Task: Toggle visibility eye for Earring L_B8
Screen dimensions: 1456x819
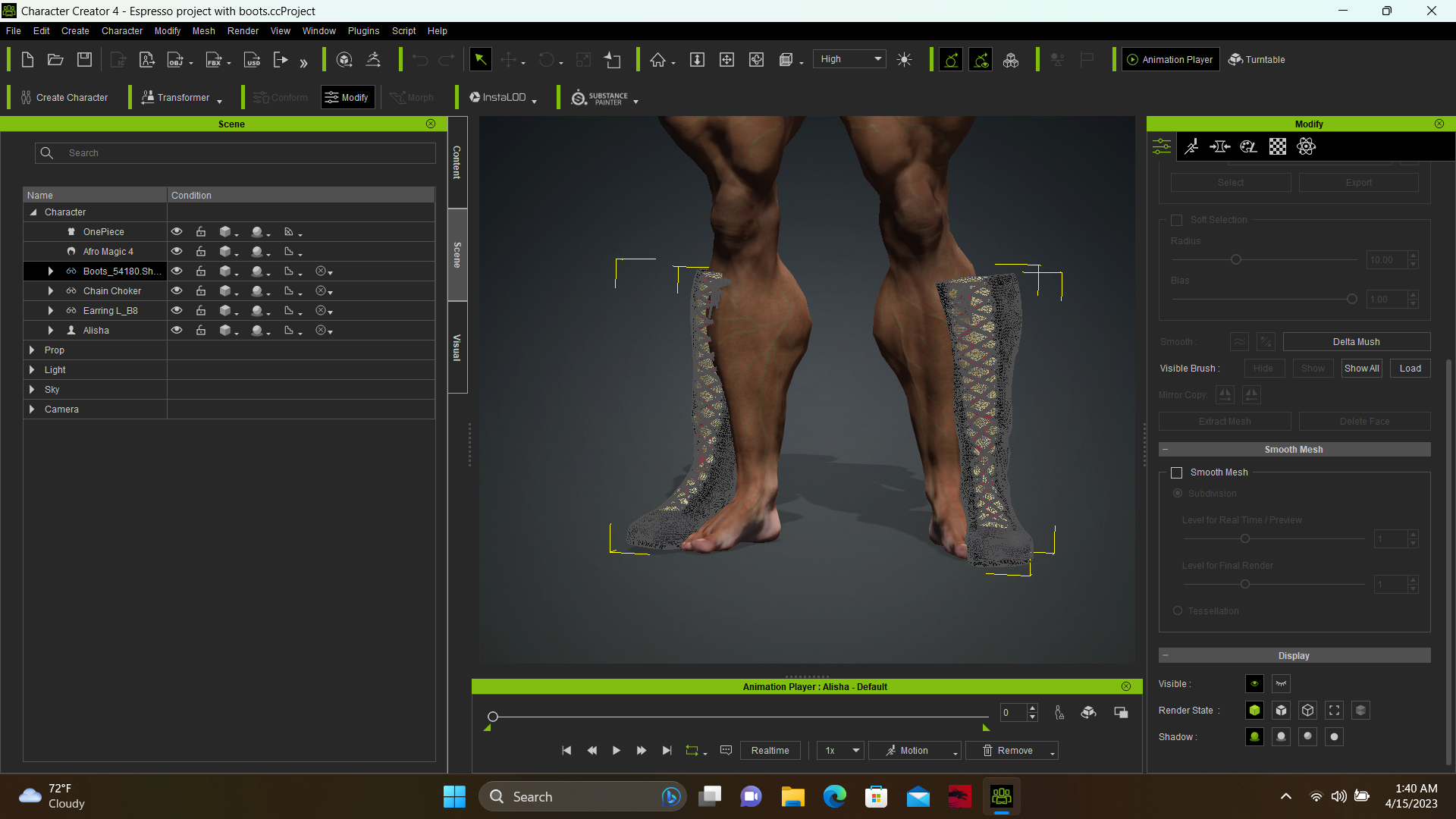Action: (177, 311)
